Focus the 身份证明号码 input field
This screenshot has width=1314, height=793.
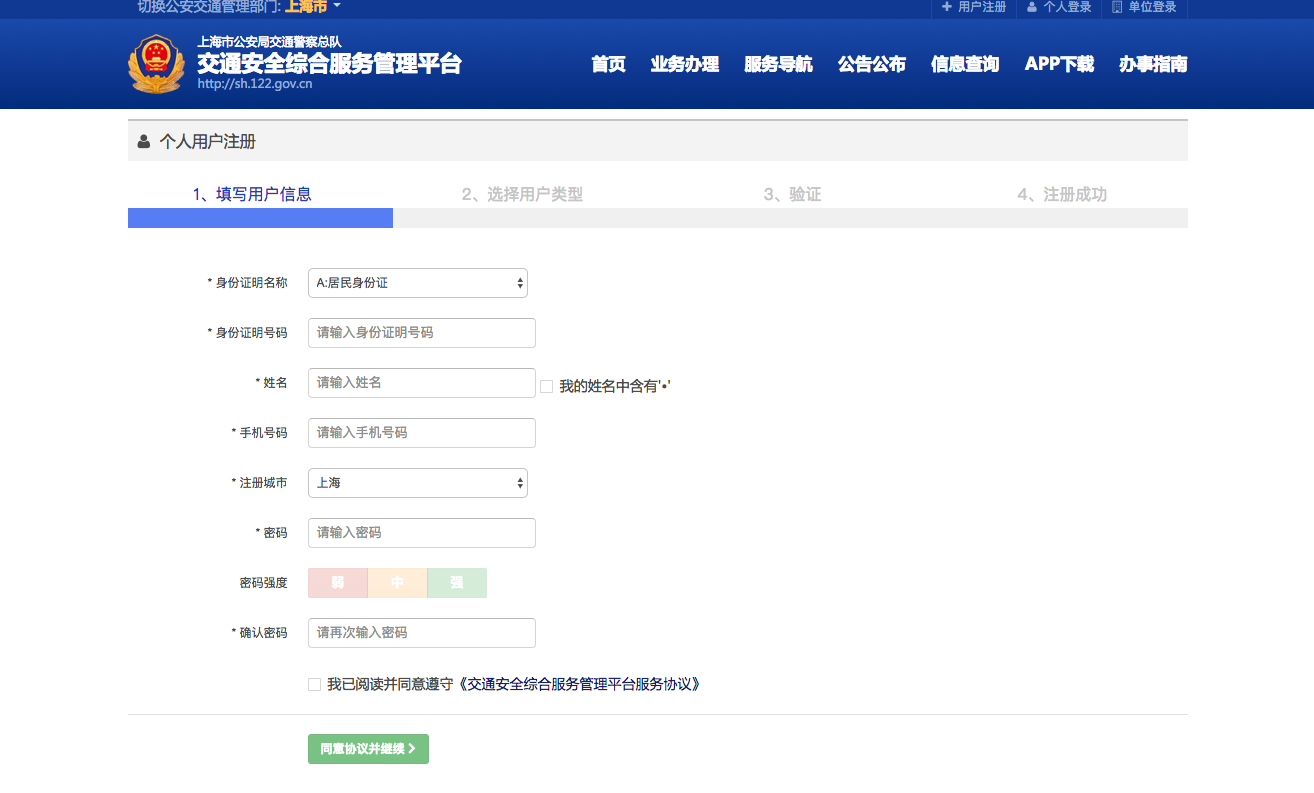click(x=422, y=333)
